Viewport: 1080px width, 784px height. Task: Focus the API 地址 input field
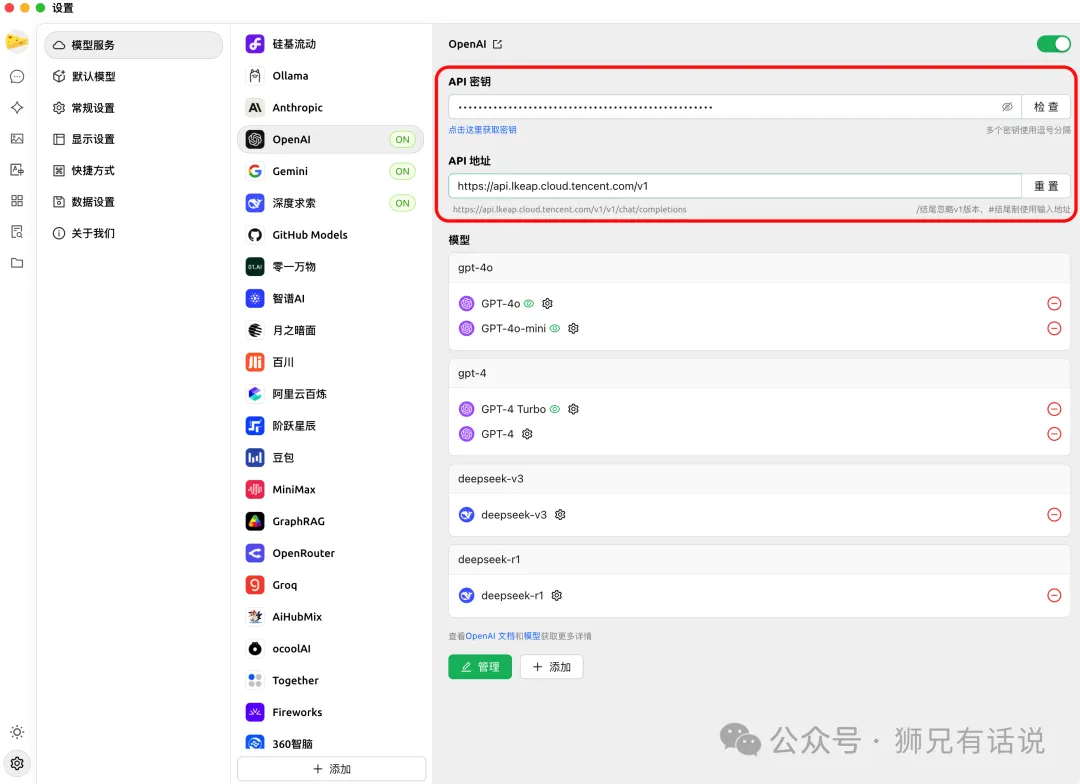pos(735,186)
